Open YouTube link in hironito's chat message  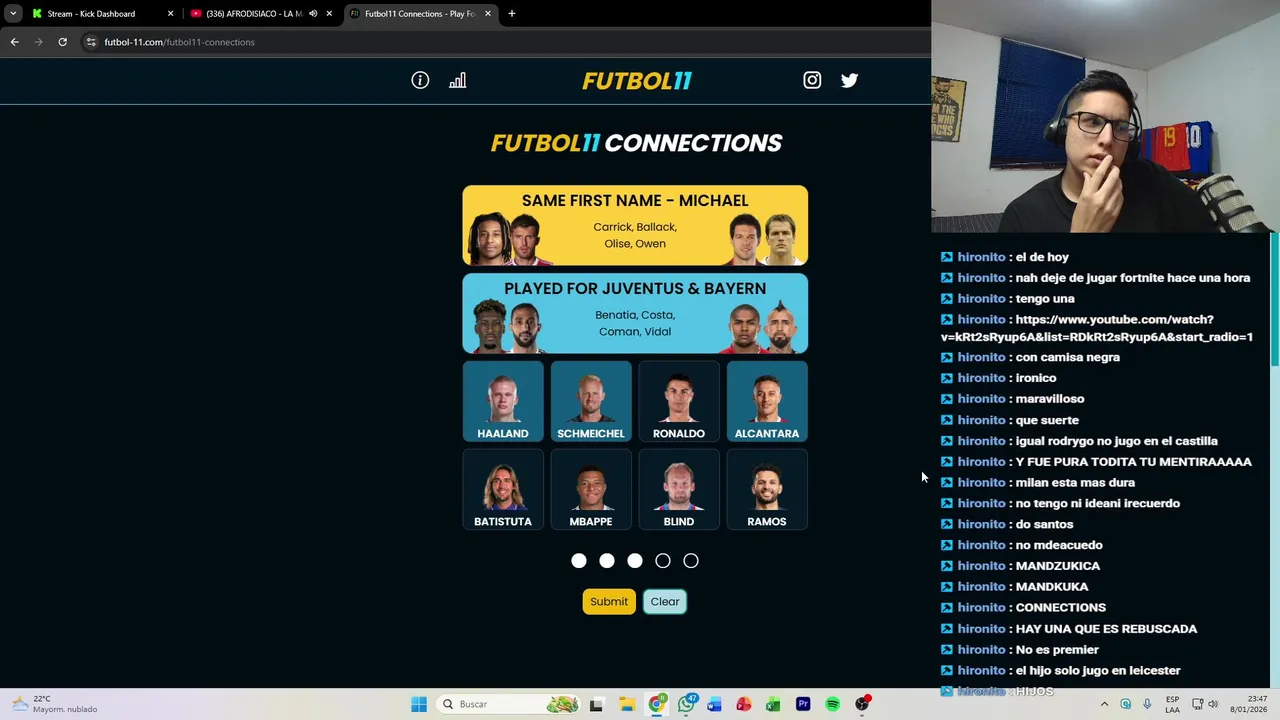click(x=1097, y=328)
